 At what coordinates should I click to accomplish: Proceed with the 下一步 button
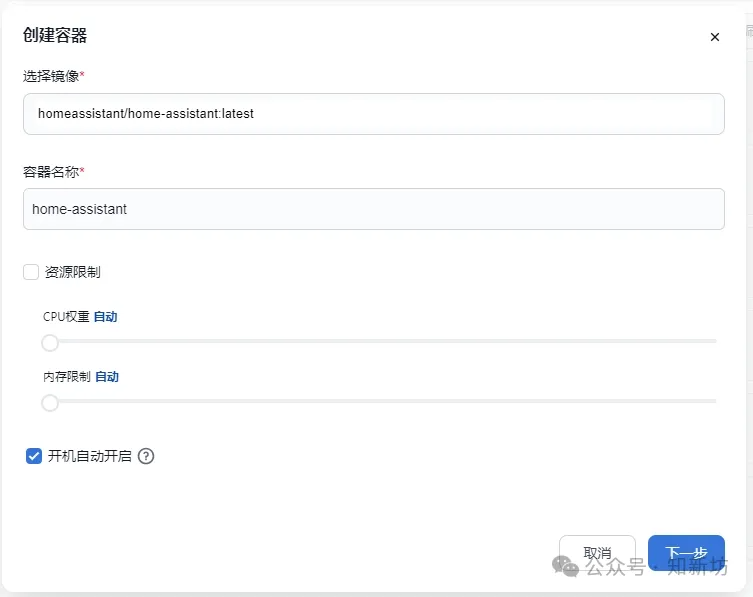point(686,553)
